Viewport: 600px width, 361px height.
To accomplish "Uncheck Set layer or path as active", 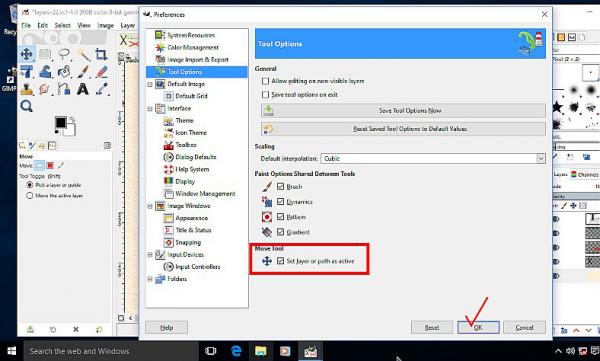I will [280, 261].
